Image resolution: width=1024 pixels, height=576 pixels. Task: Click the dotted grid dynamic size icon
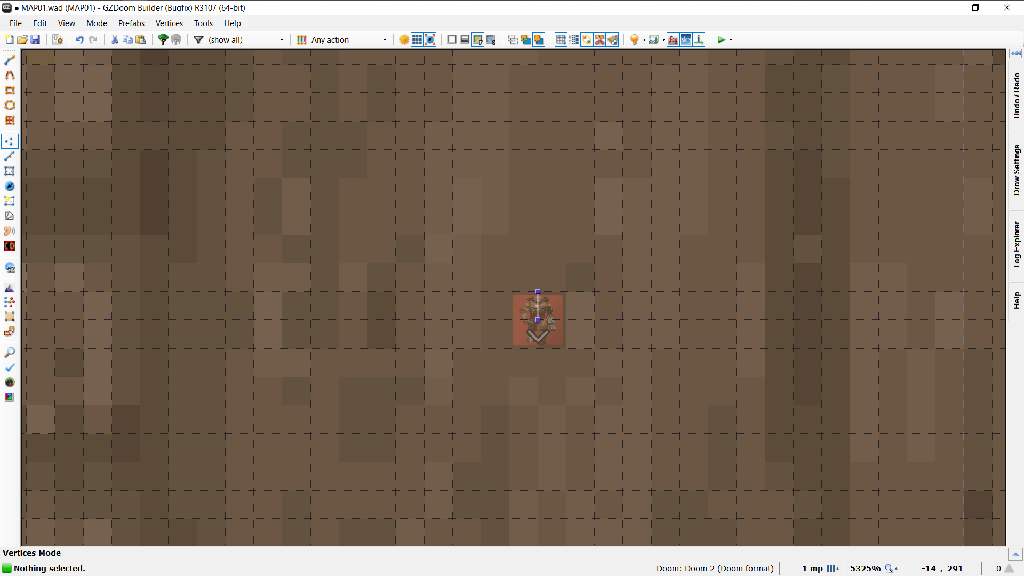click(574, 40)
